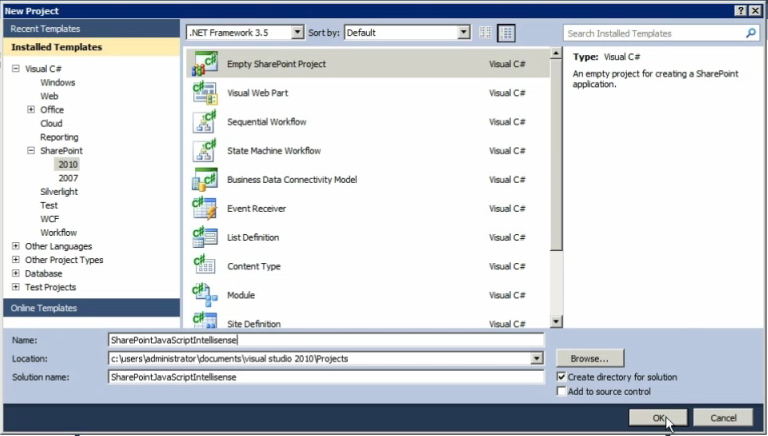This screenshot has height=436, width=768.
Task: Click the Cancel button
Action: tap(723, 418)
